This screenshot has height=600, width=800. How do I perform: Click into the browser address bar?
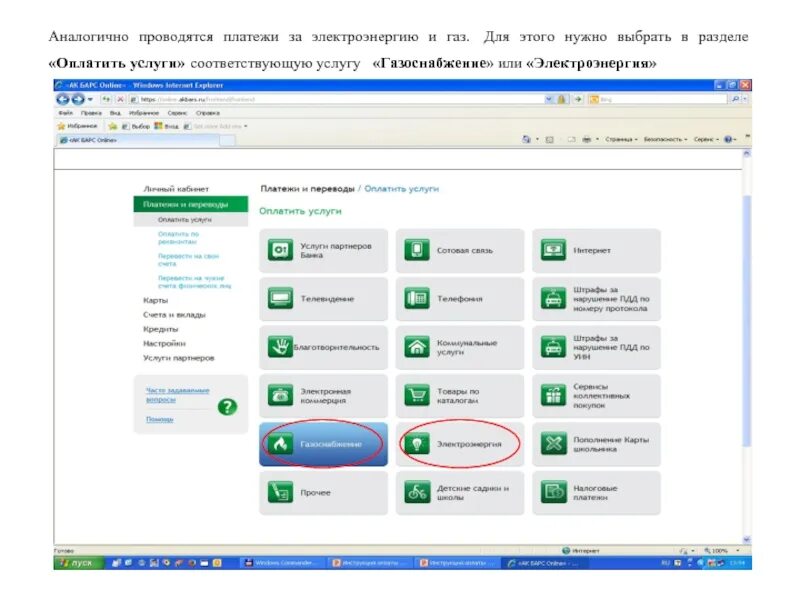tap(337, 99)
